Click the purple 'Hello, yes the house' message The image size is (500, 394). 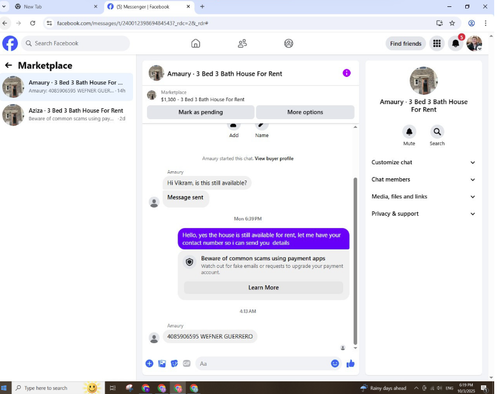point(263,239)
